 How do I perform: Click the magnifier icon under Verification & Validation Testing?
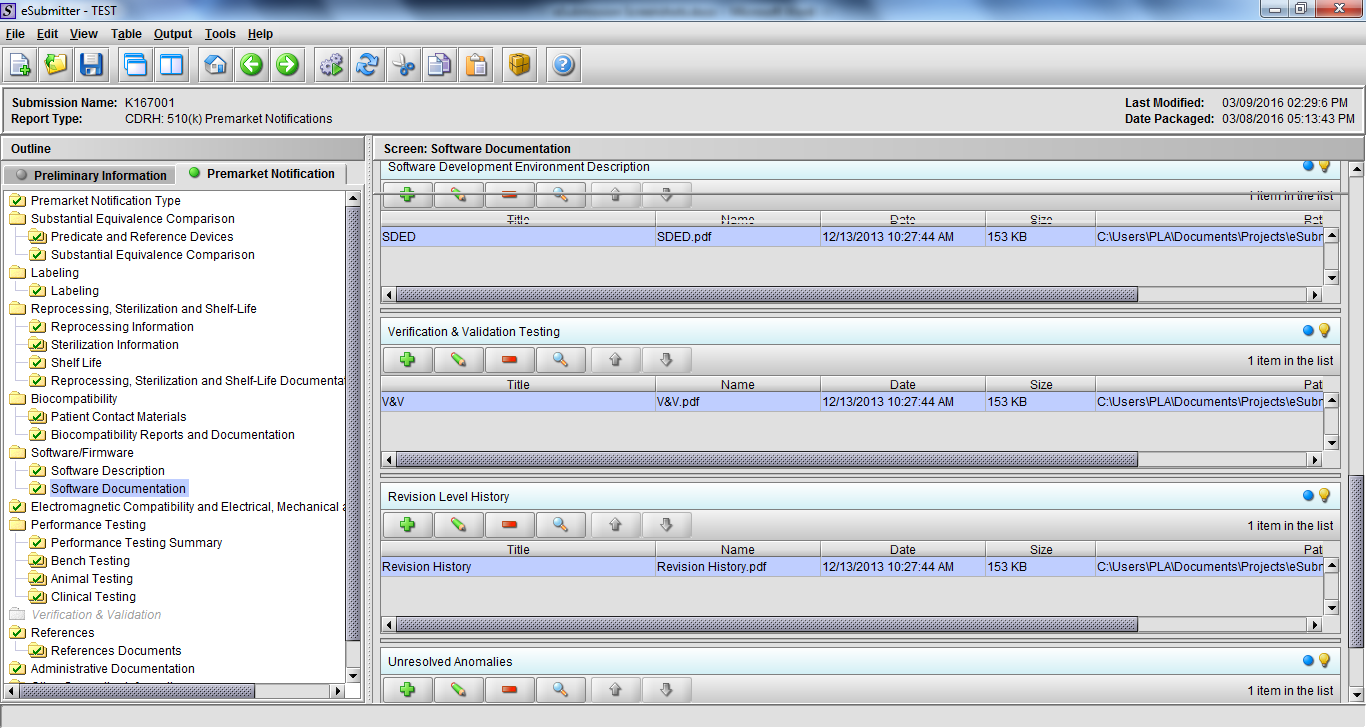[561, 360]
